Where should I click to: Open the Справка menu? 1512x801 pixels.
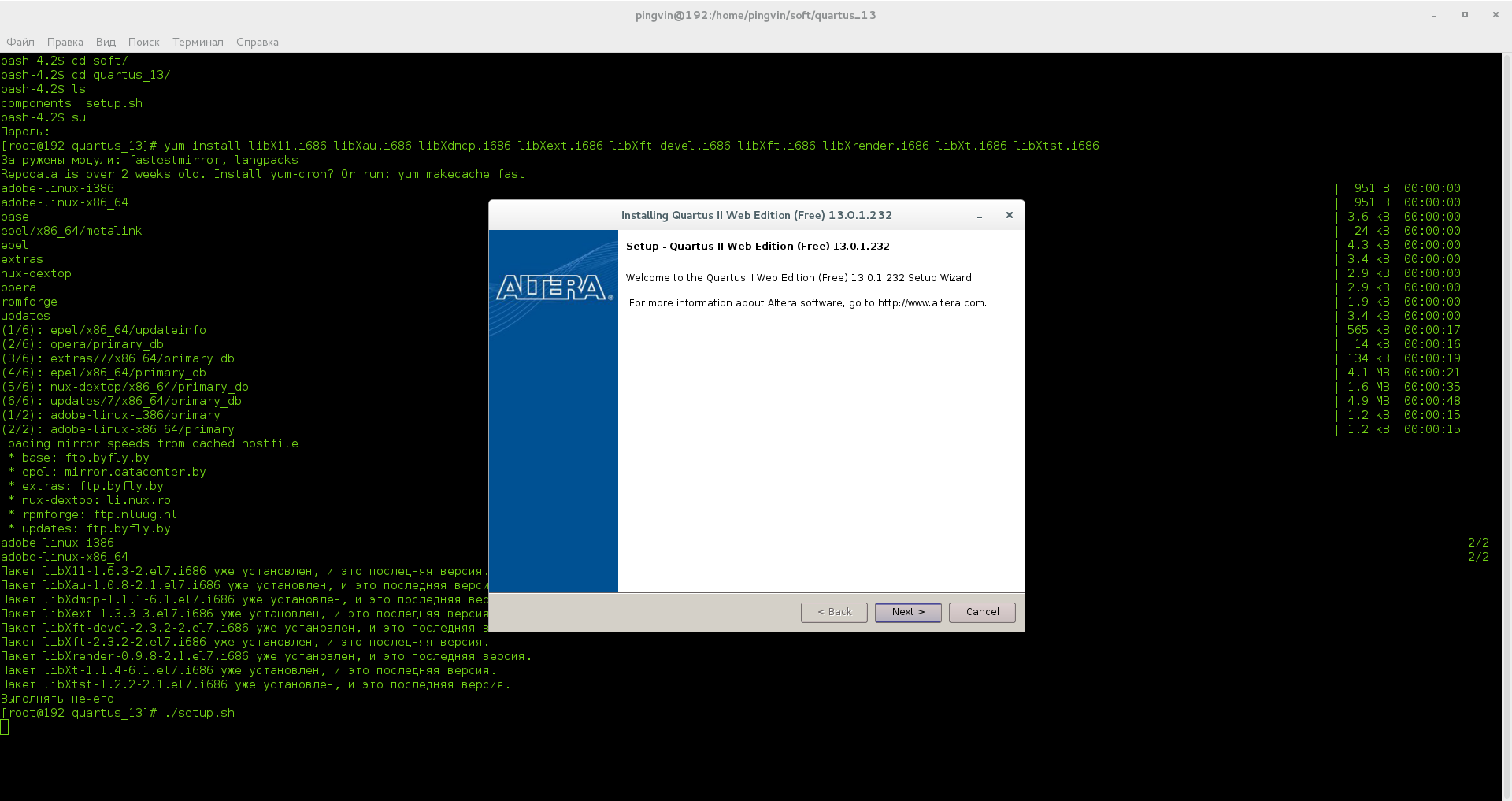click(x=257, y=42)
